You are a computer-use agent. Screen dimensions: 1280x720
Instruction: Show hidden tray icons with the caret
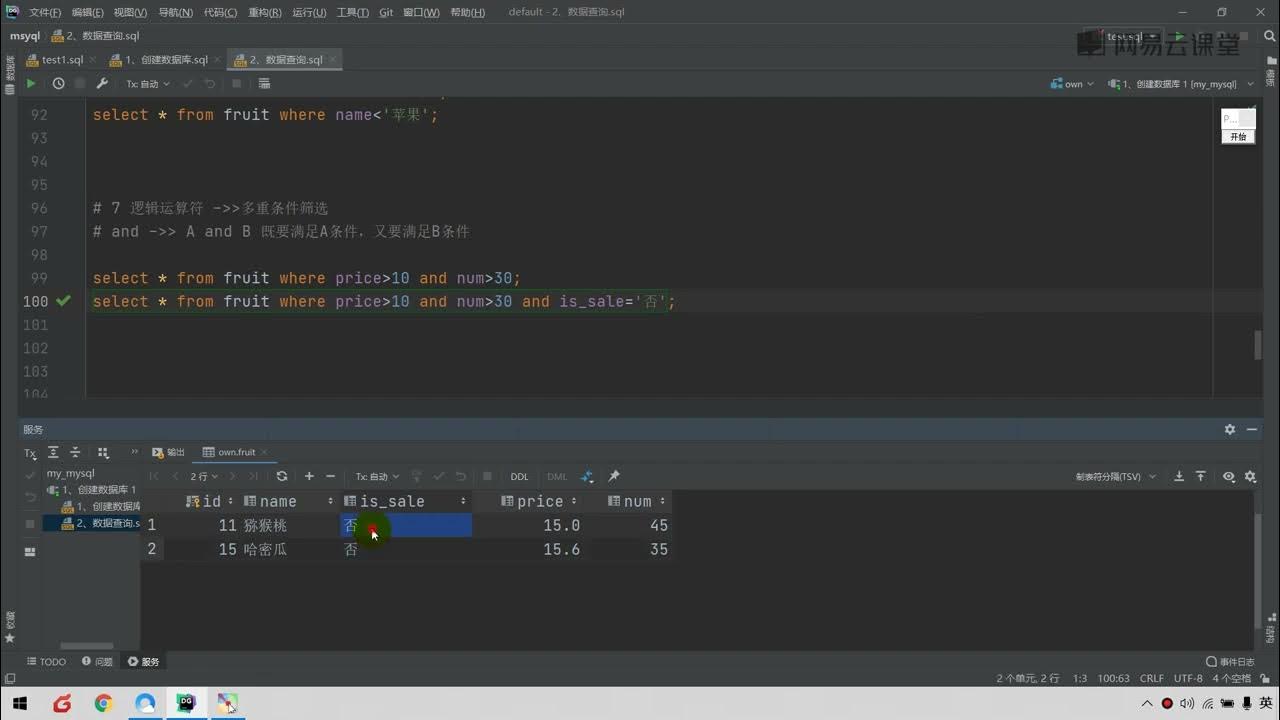coord(1147,704)
